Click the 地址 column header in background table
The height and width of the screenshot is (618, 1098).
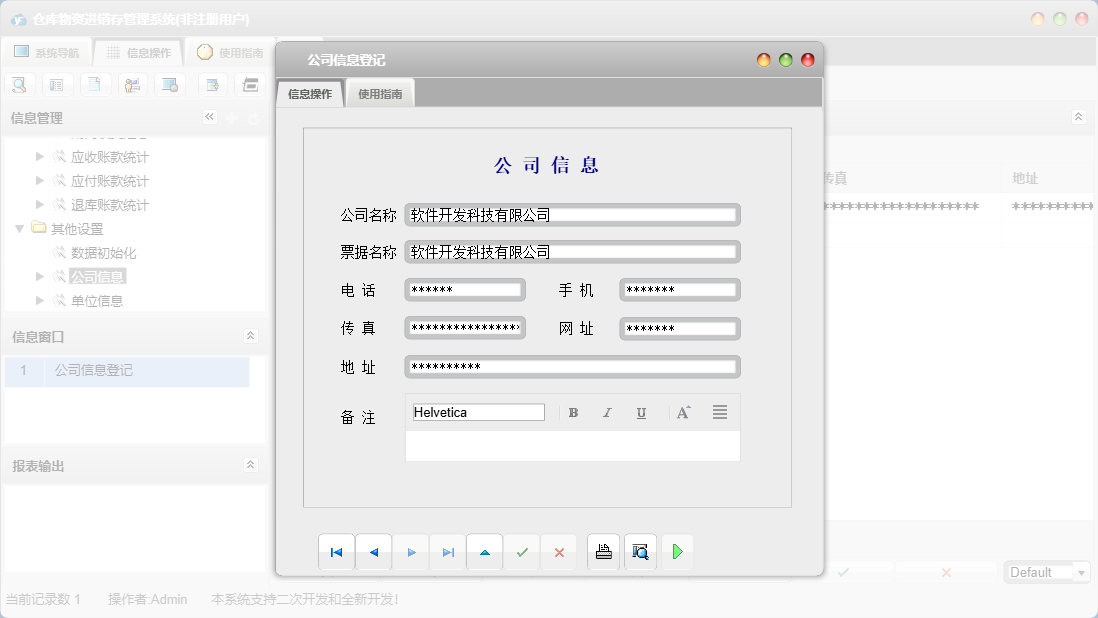(1025, 178)
